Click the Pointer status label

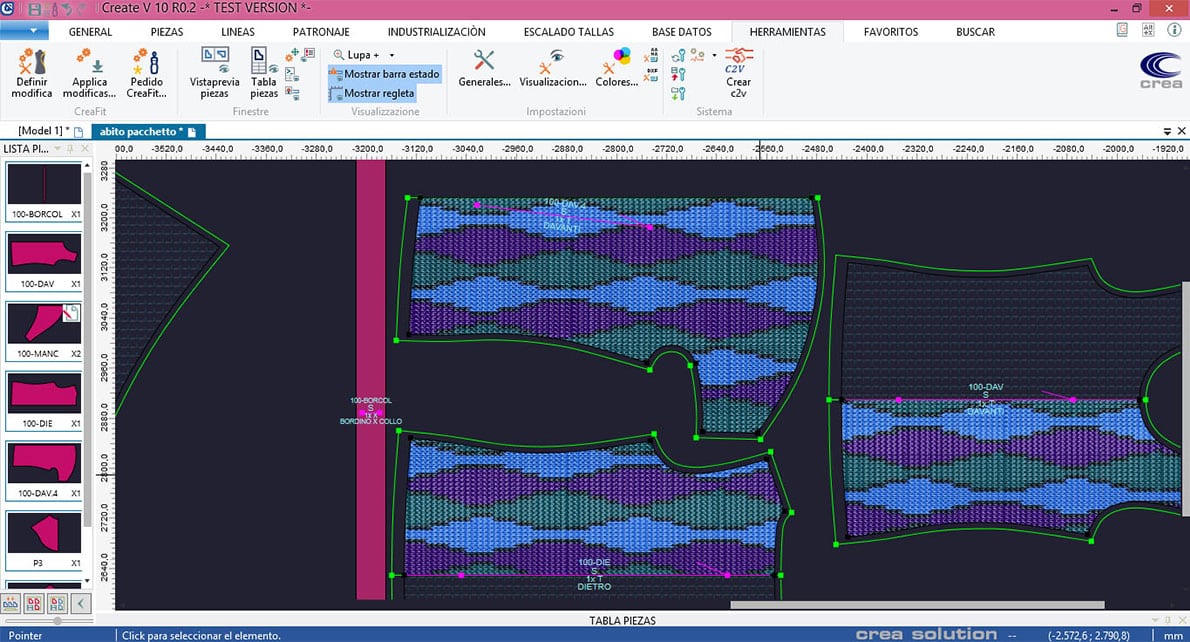pos(25,635)
